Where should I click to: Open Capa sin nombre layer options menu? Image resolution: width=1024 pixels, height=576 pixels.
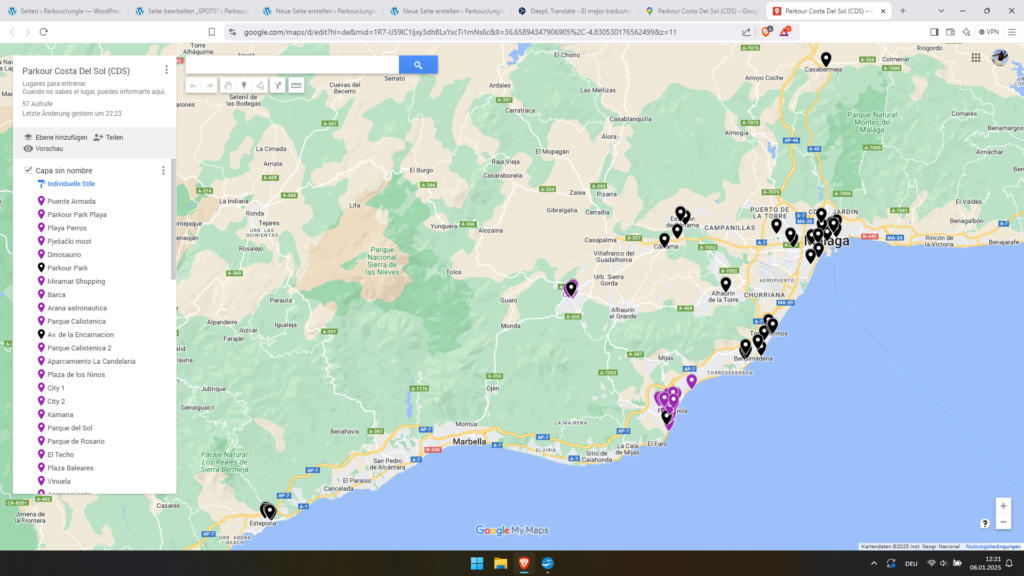[x=163, y=171]
